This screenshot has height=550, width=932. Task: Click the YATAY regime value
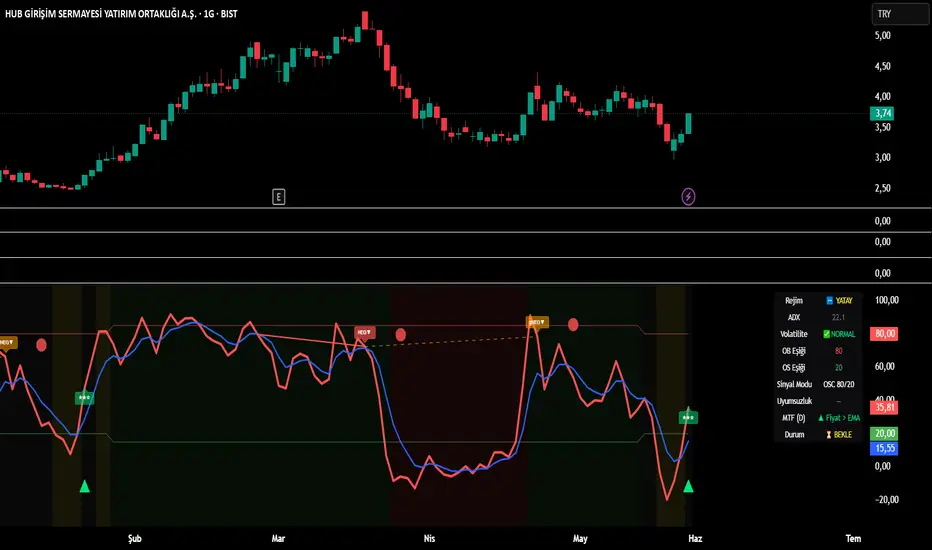844,301
